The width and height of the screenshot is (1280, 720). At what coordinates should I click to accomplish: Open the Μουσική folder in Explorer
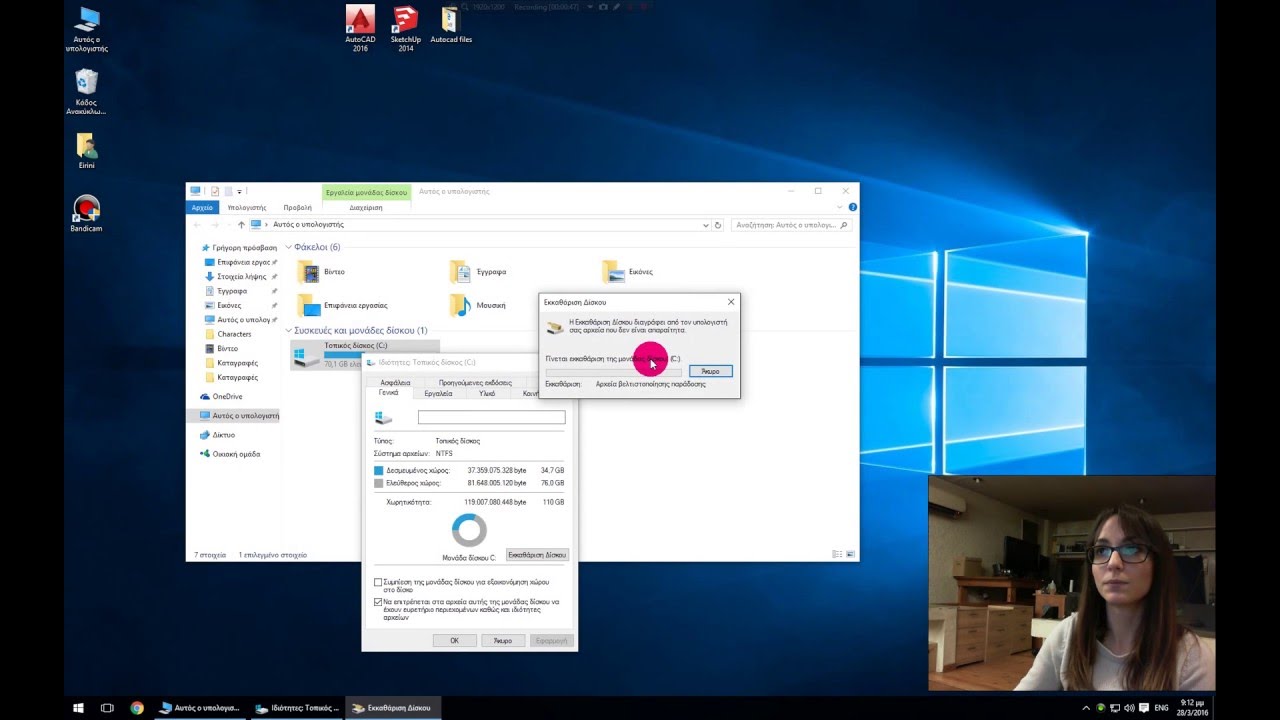tap(478, 305)
